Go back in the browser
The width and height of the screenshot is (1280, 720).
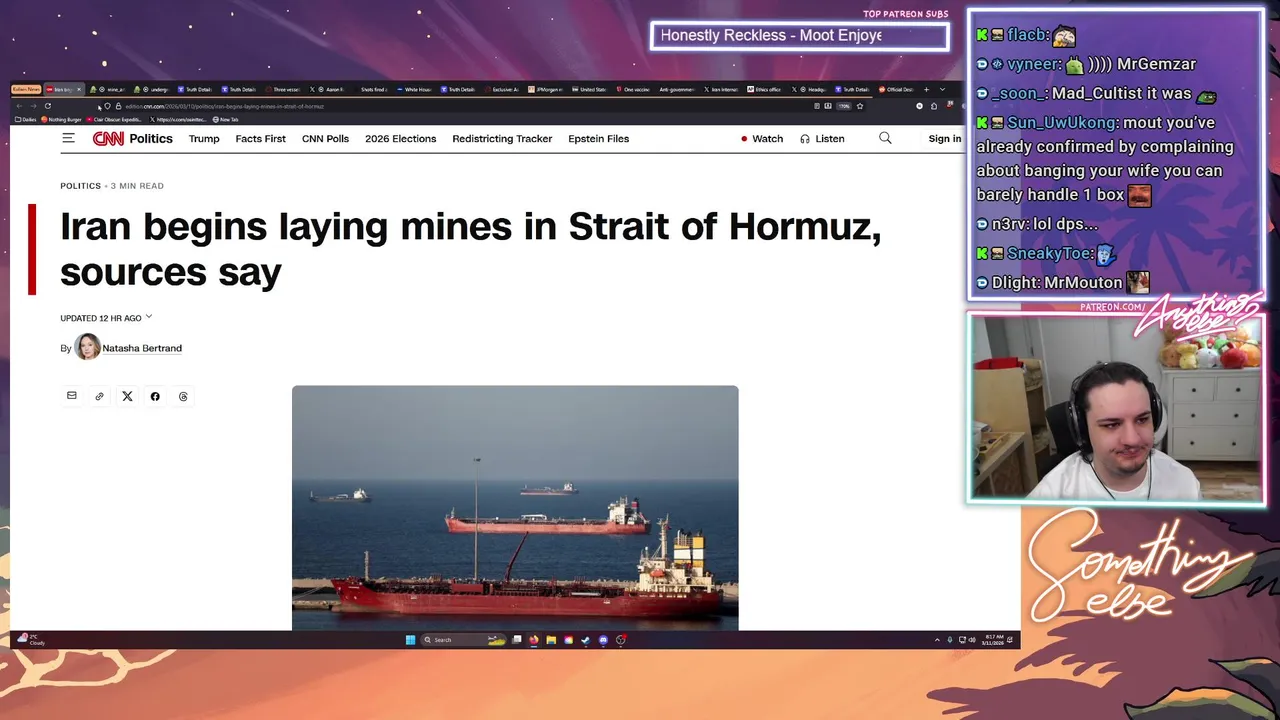point(19,106)
